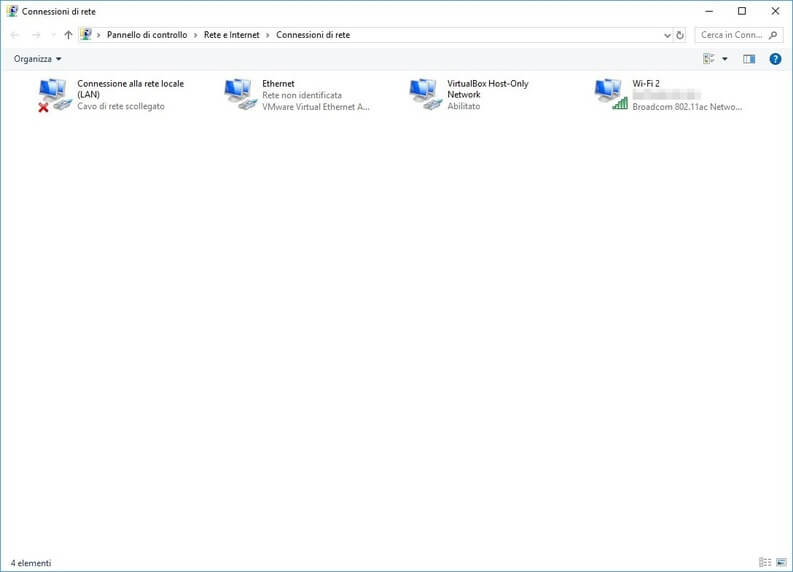
Task: Go back with the back arrow
Action: pos(15,35)
